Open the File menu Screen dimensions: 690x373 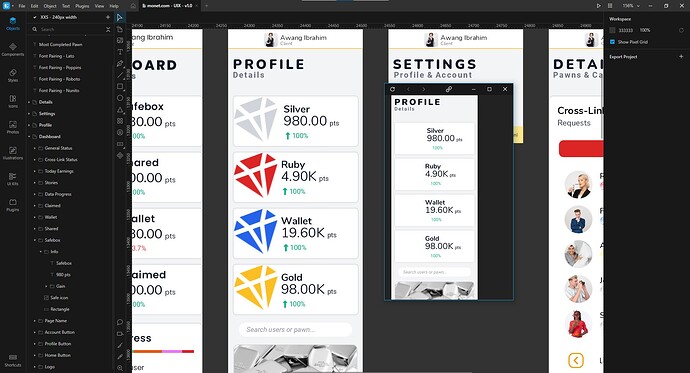(x=22, y=6)
